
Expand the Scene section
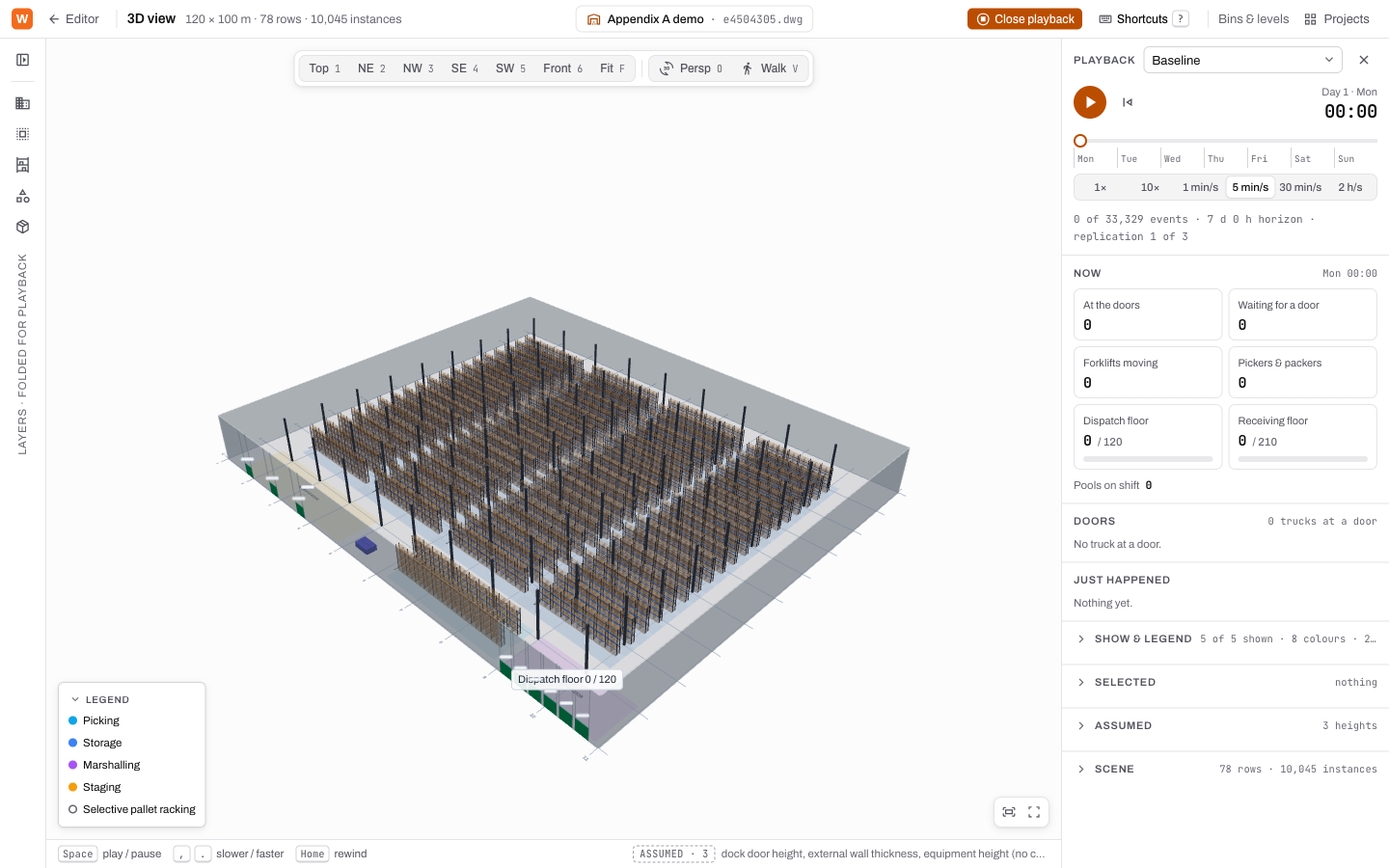point(1225,769)
